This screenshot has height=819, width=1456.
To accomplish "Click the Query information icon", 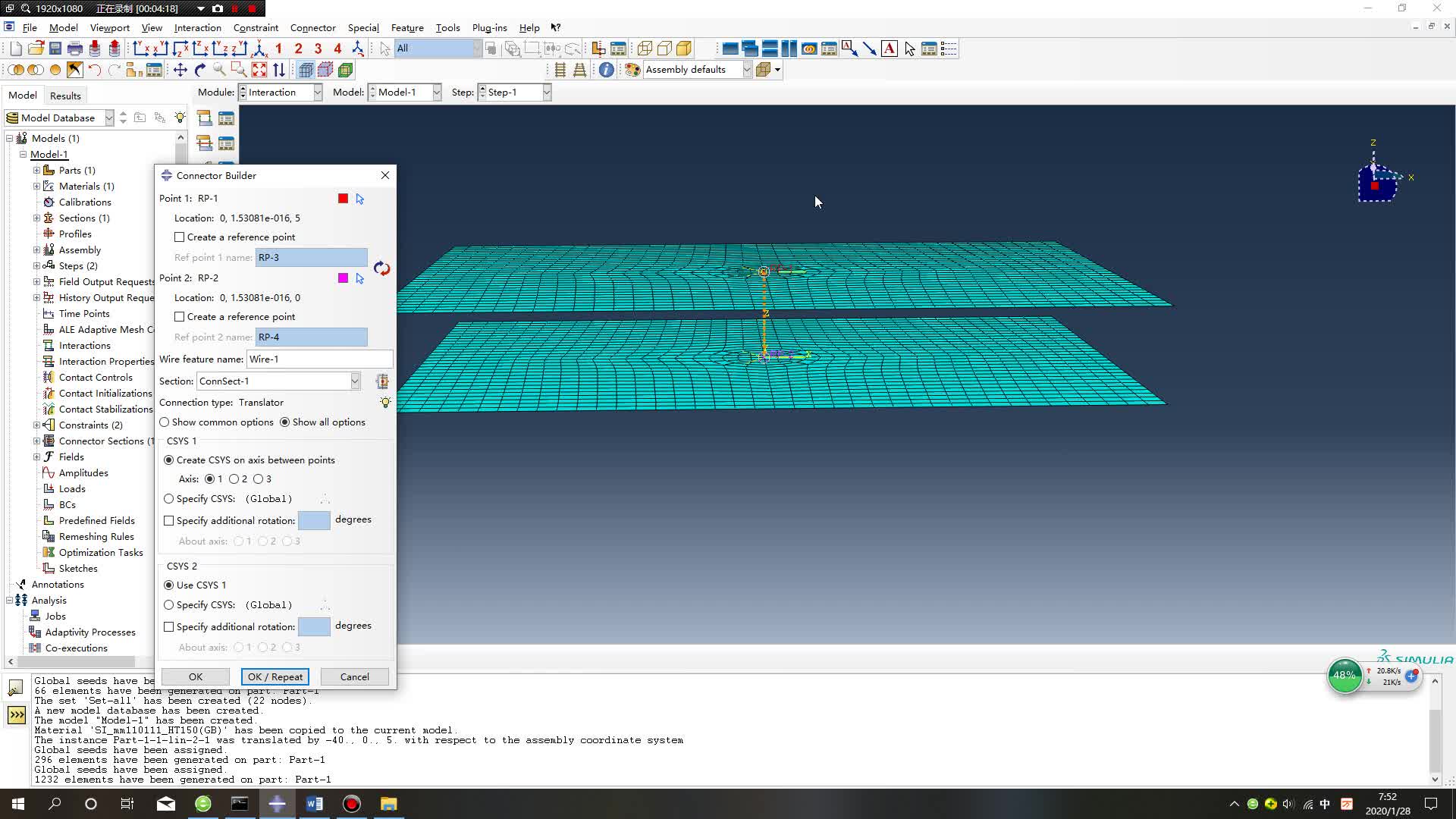I will tap(607, 70).
